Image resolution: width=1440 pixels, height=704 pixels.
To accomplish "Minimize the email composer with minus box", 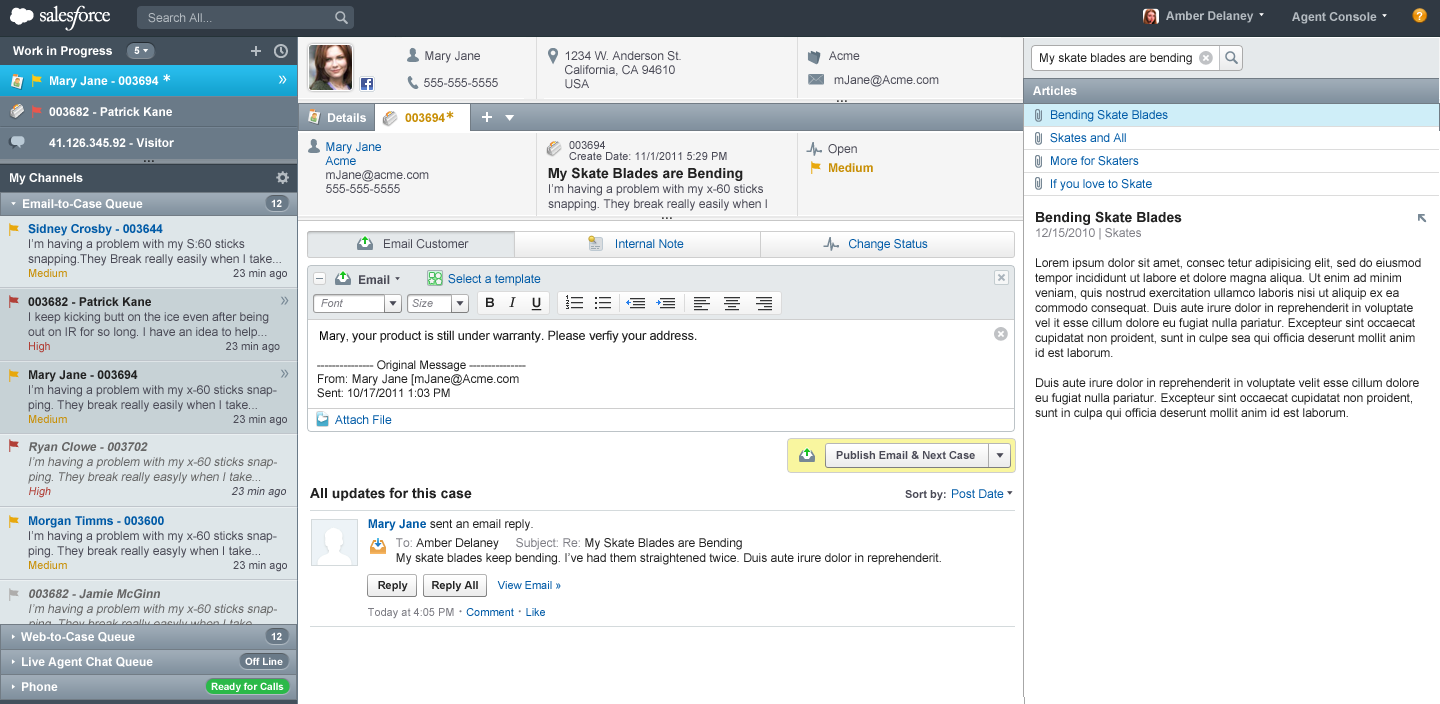I will coord(320,279).
